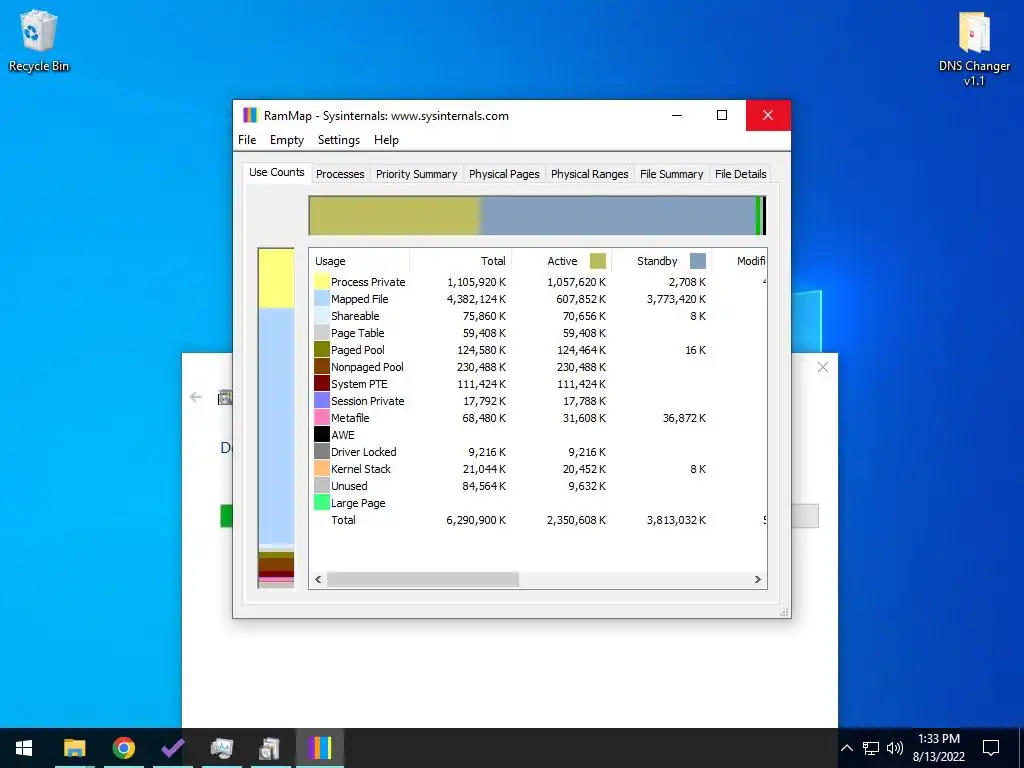Click the AWE black swatch

322,435
